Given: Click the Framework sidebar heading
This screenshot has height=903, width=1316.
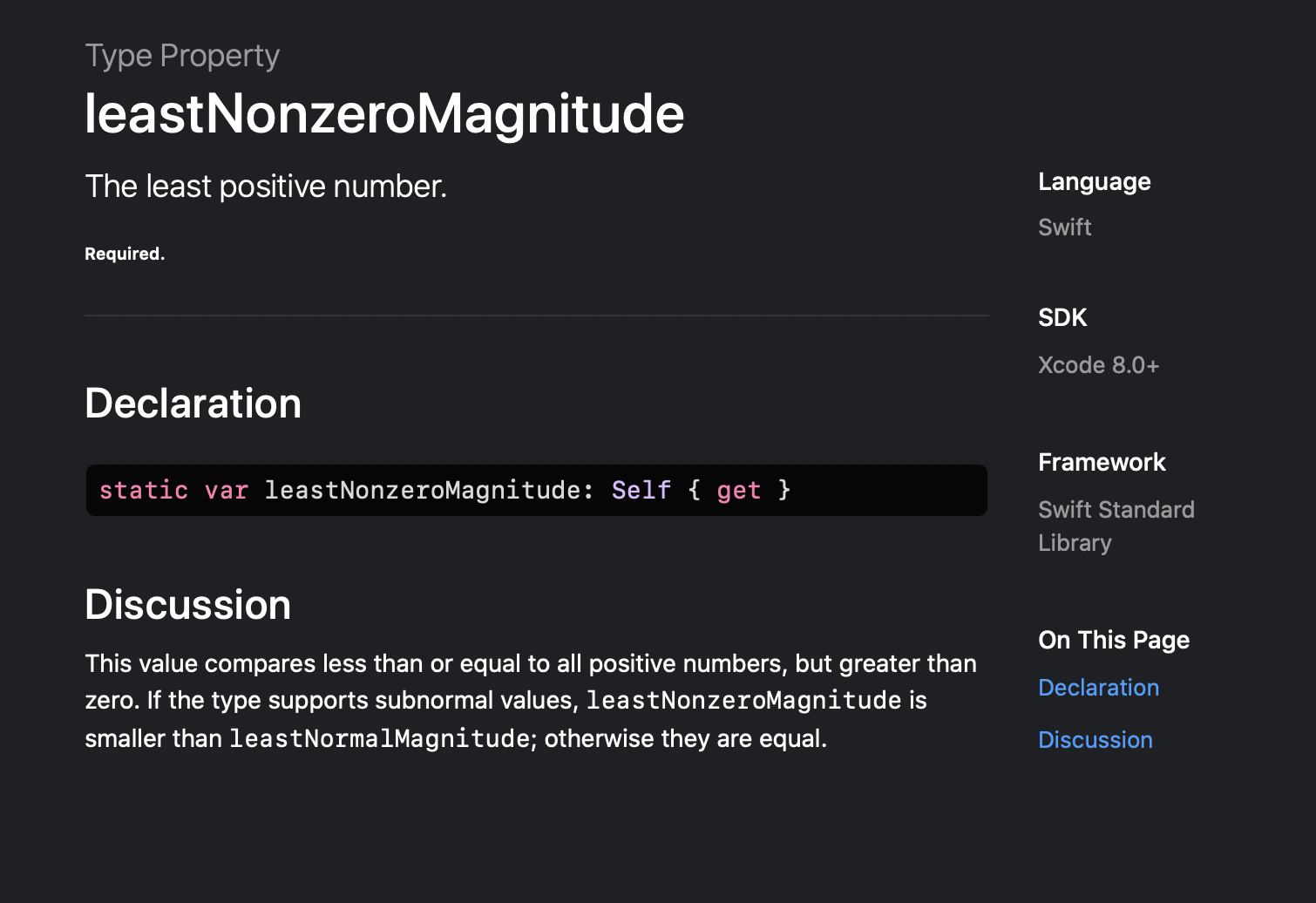Looking at the screenshot, I should click(x=1102, y=463).
